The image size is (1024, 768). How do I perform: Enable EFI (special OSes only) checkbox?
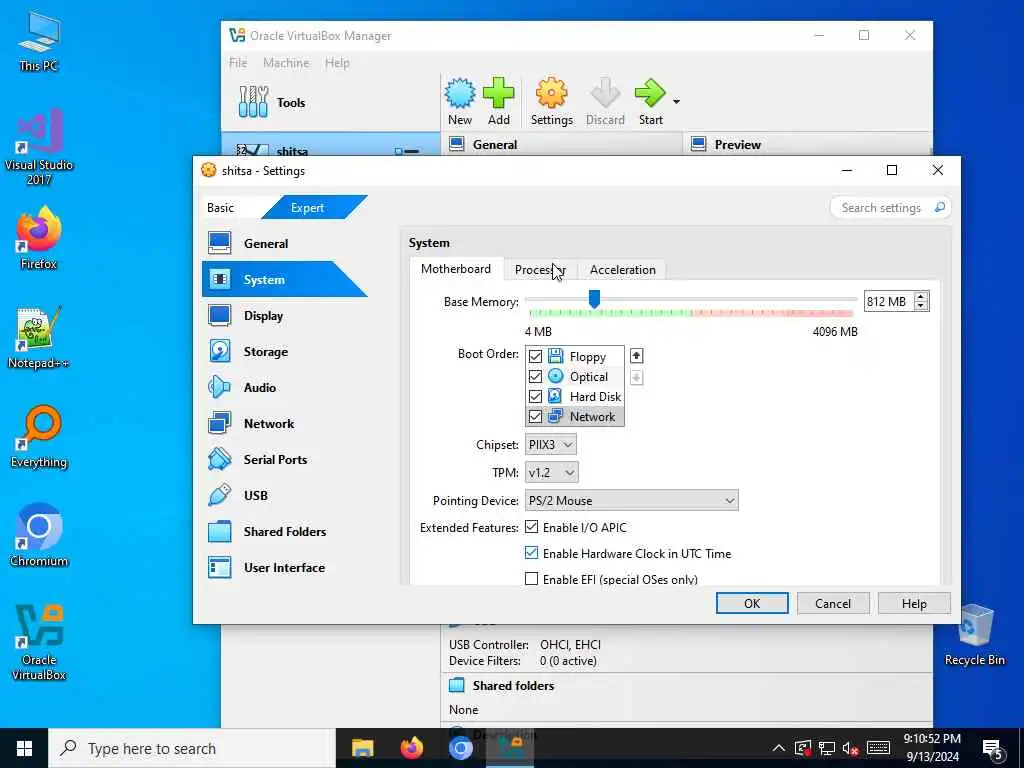(x=532, y=579)
